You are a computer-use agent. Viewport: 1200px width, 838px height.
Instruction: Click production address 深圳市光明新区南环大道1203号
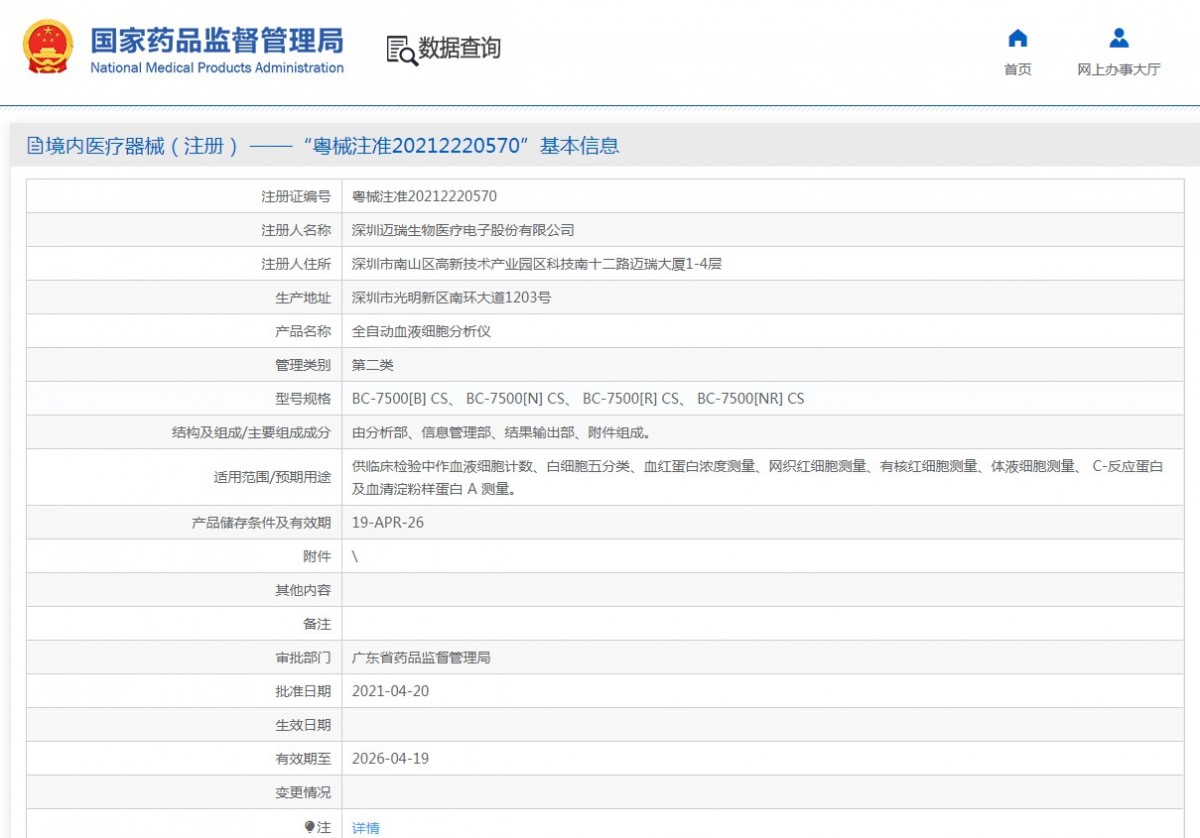(x=451, y=298)
